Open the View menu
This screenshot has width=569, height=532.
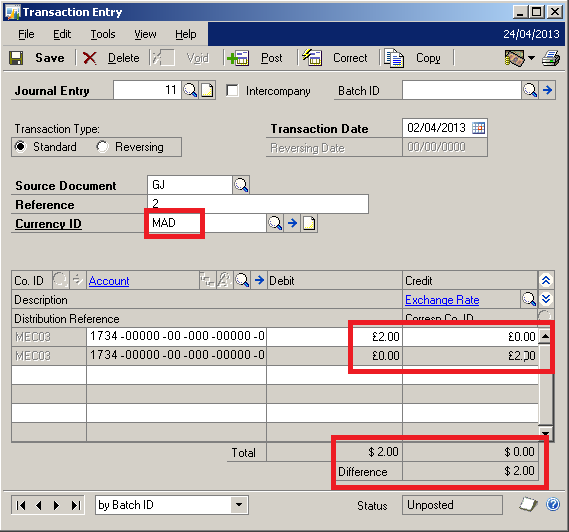click(x=145, y=34)
